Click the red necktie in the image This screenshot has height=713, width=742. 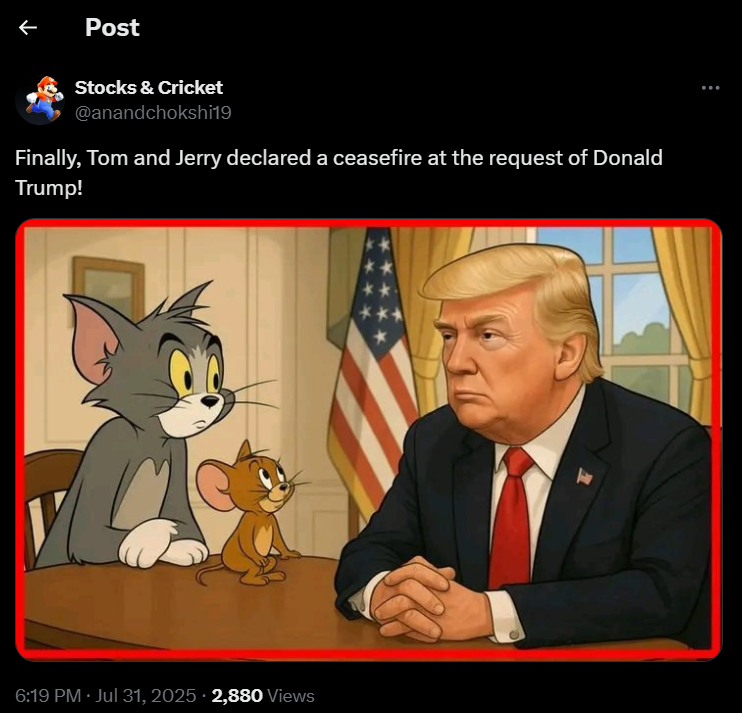tap(511, 518)
